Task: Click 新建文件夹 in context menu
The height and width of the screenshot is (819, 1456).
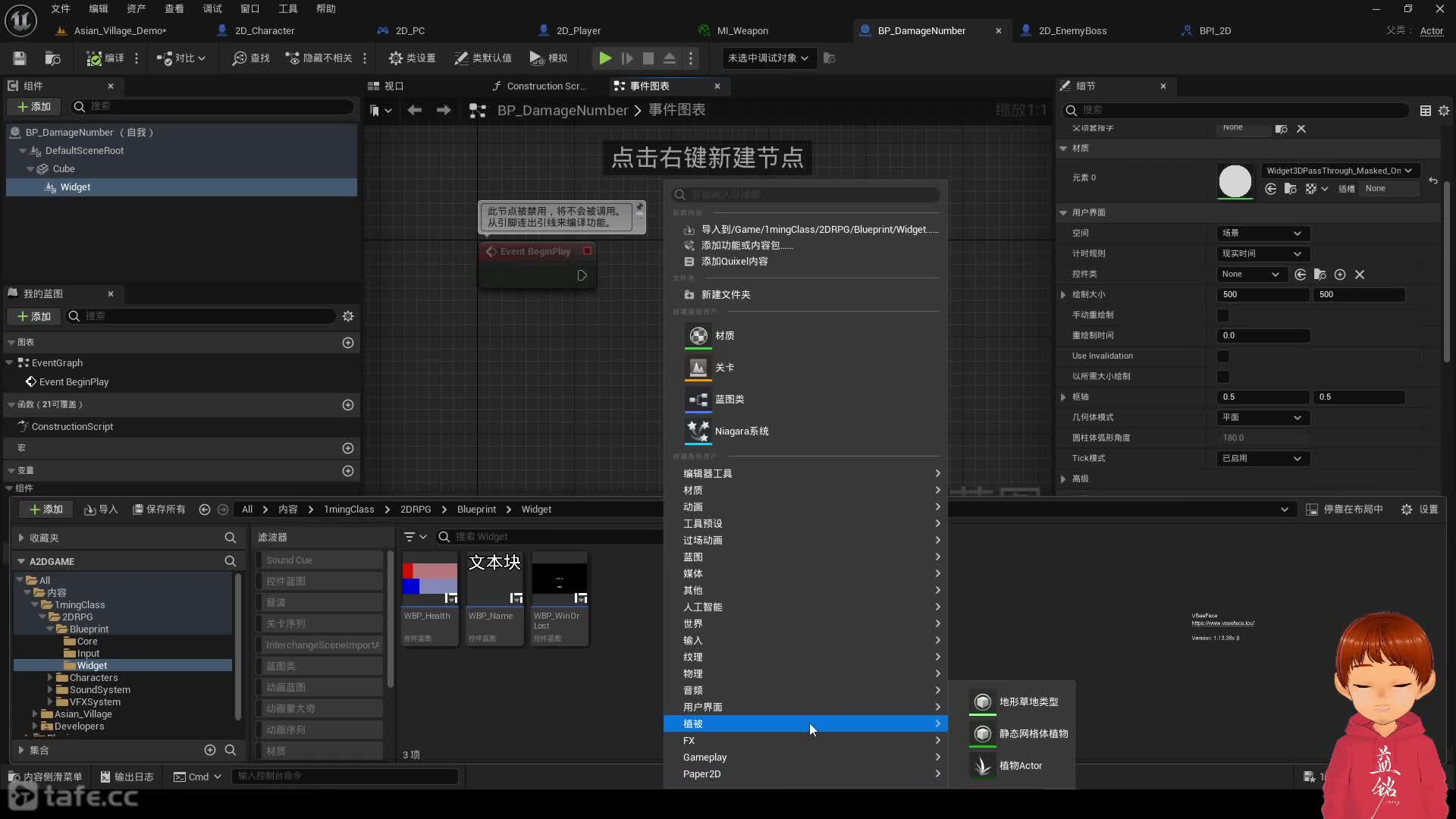Action: (725, 295)
